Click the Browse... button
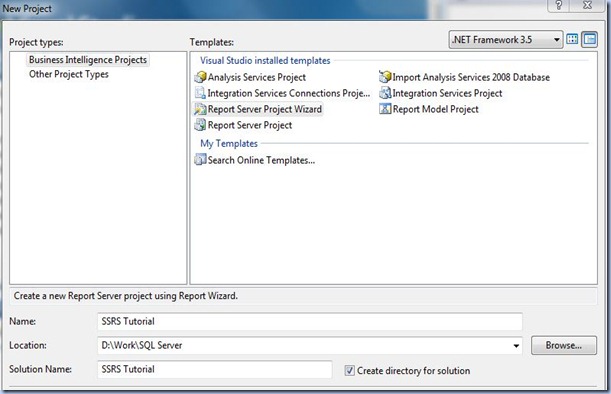 [x=563, y=345]
